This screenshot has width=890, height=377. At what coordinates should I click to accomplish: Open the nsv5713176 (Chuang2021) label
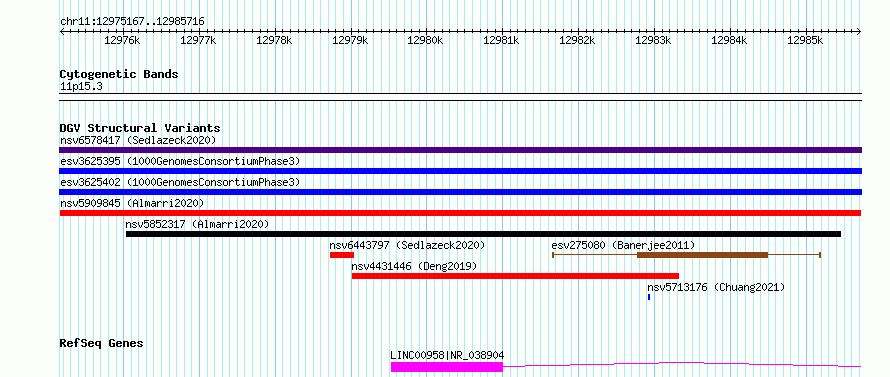[x=716, y=287]
